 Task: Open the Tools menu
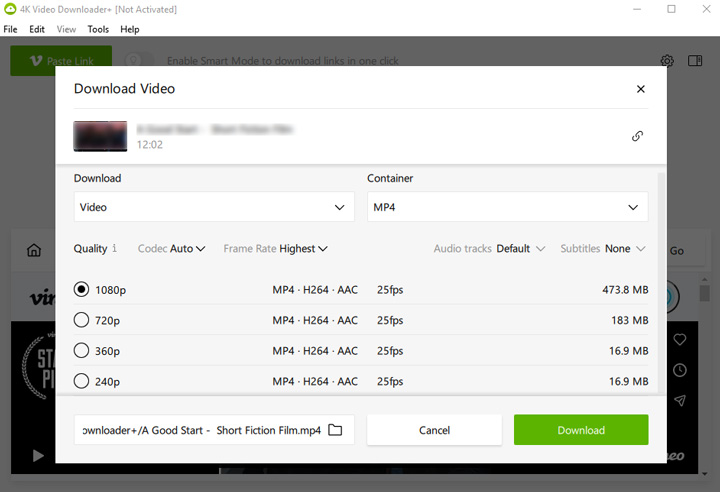pos(98,29)
